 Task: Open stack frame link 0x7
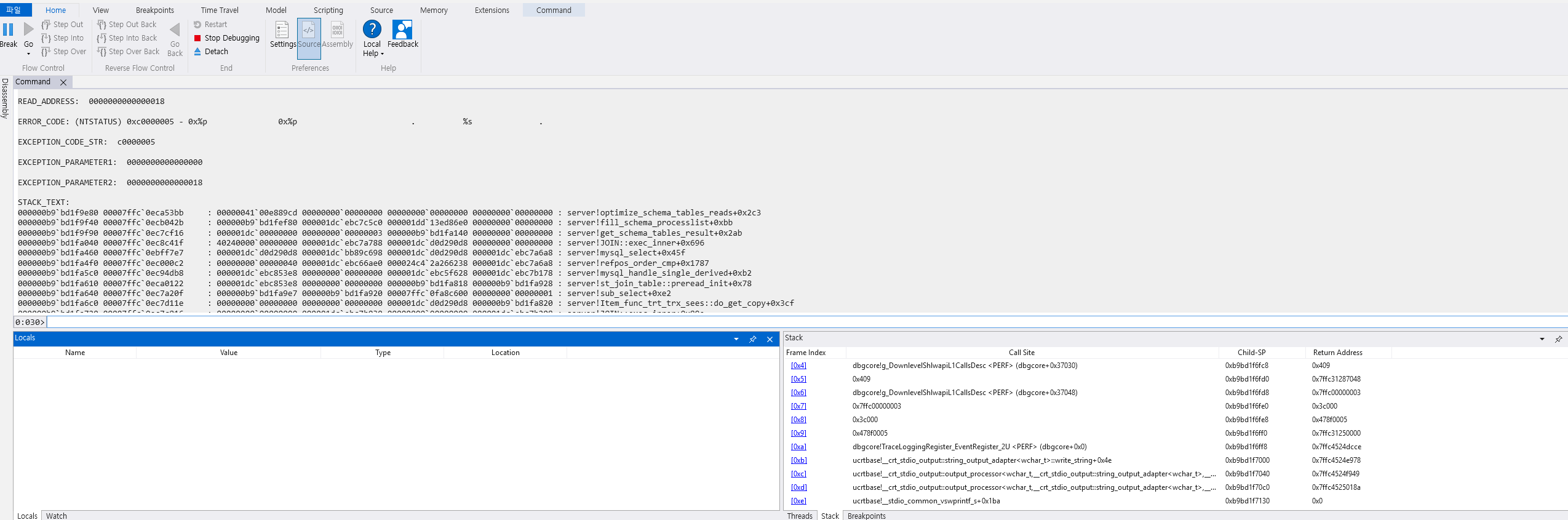(x=798, y=406)
